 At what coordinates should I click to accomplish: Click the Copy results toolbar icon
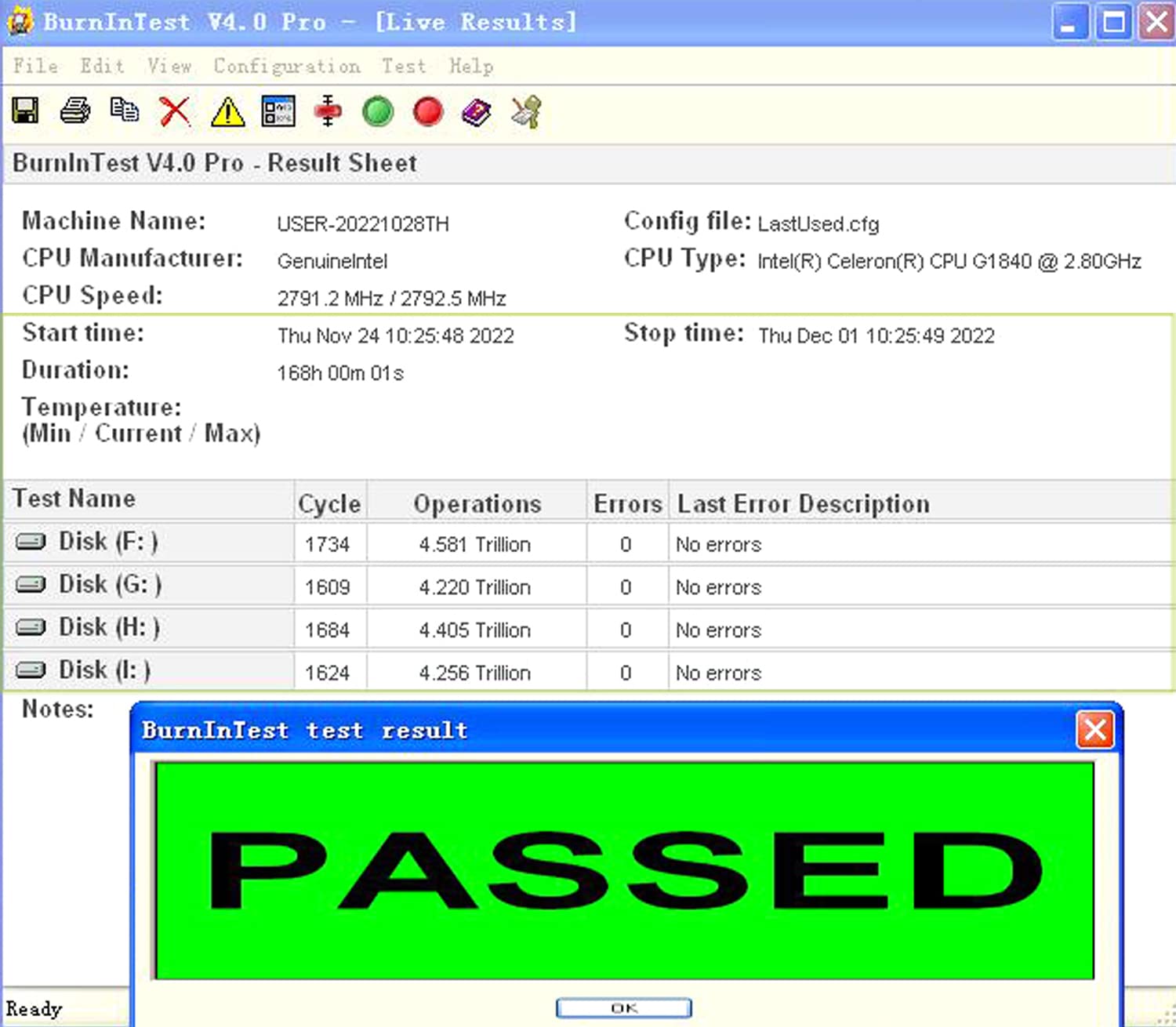[x=125, y=110]
